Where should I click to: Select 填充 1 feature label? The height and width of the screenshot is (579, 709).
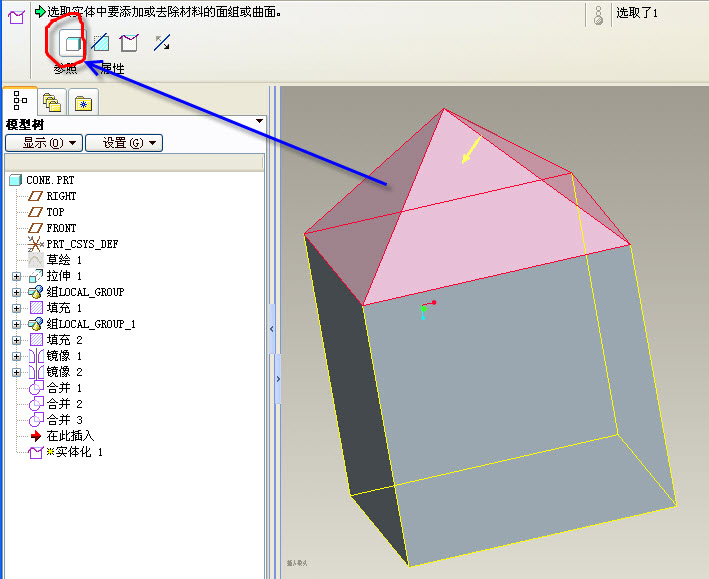[x=64, y=308]
